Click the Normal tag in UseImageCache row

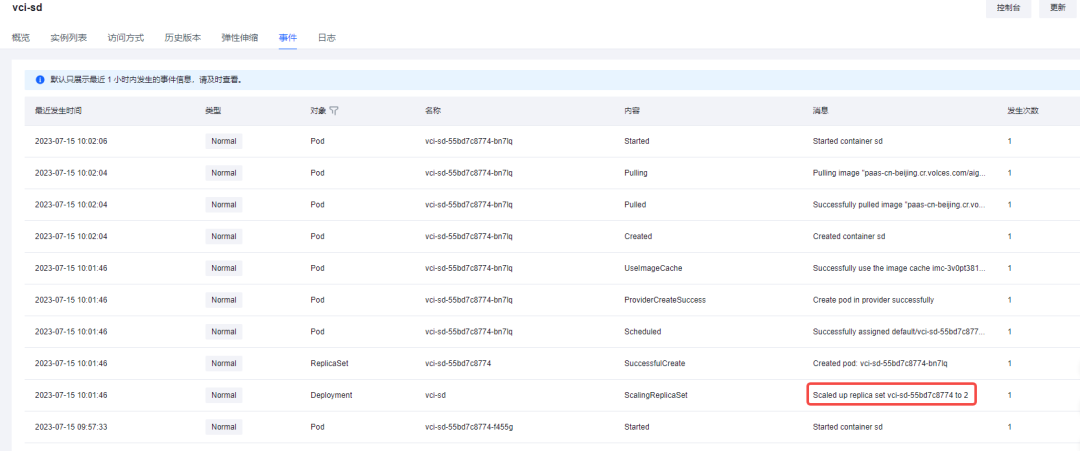(224, 268)
